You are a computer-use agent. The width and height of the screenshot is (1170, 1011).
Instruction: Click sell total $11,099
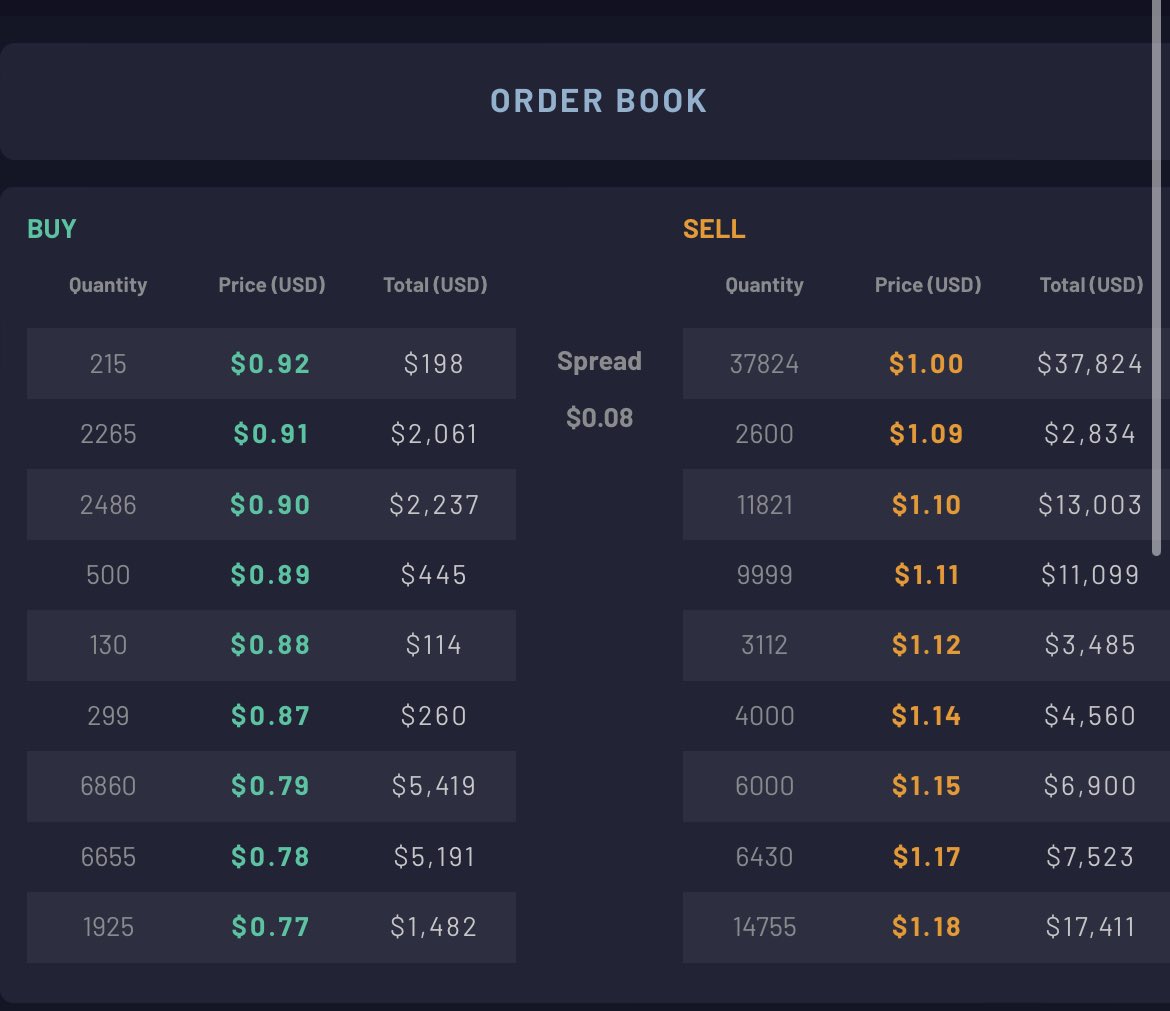1089,575
